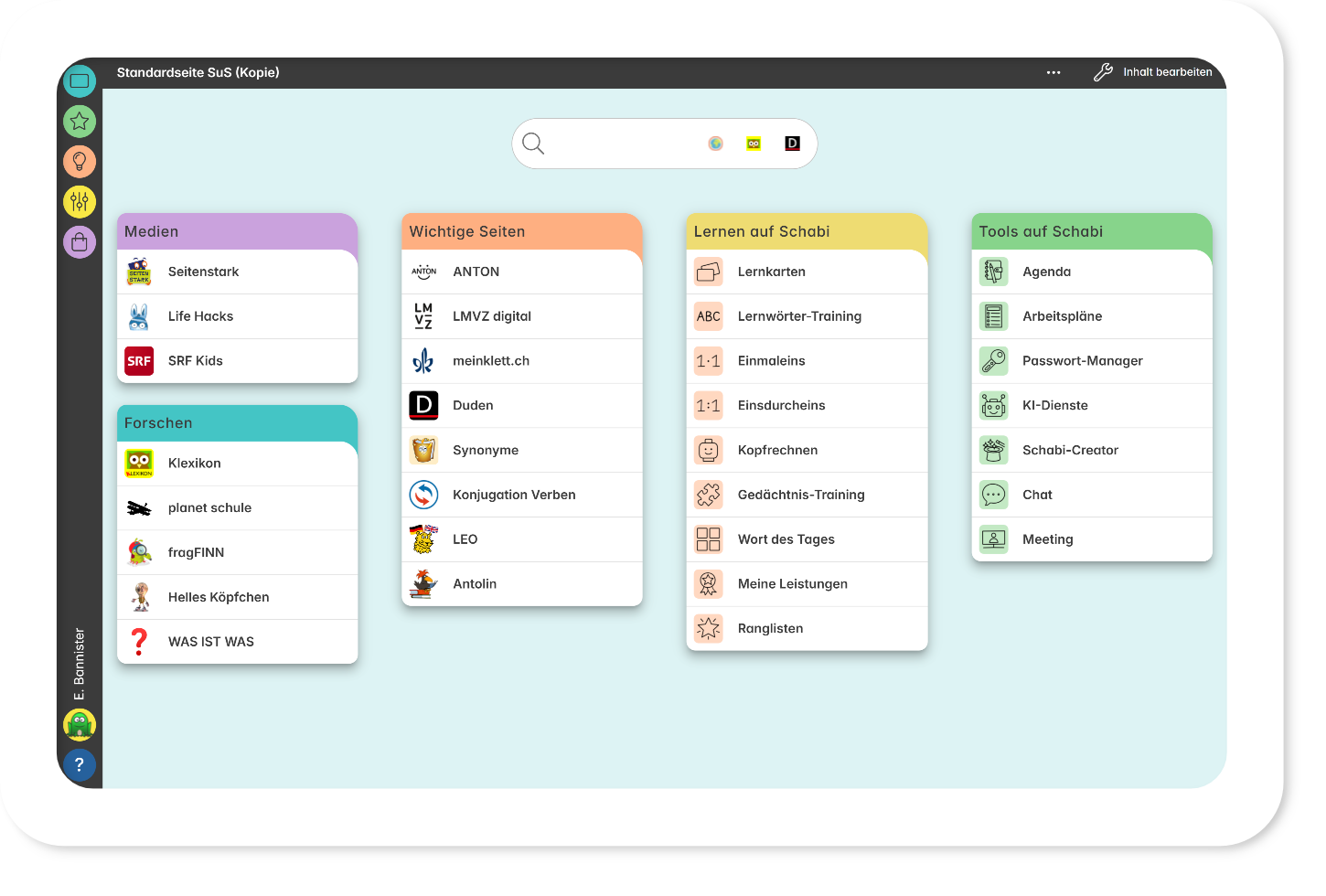The width and height of the screenshot is (1326, 896).
Task: Click the teal screen icon at sidebar top
Action: (x=80, y=80)
